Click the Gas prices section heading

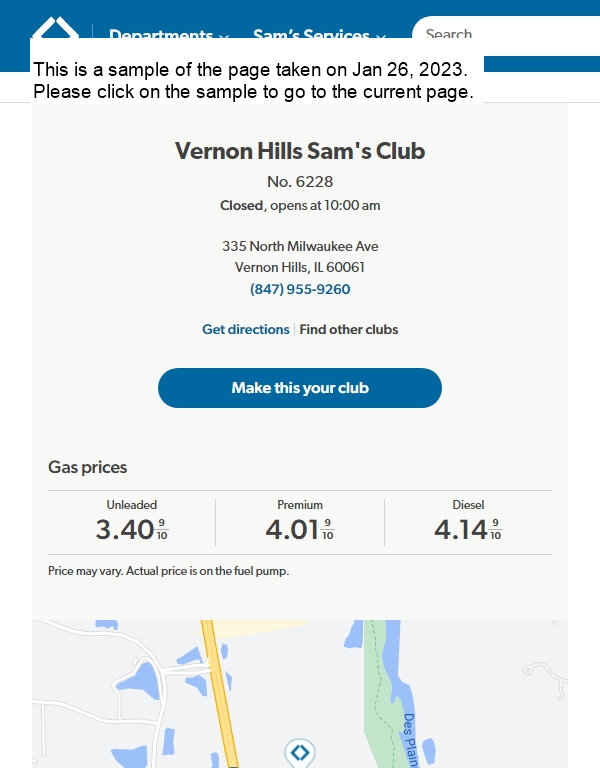click(x=88, y=467)
